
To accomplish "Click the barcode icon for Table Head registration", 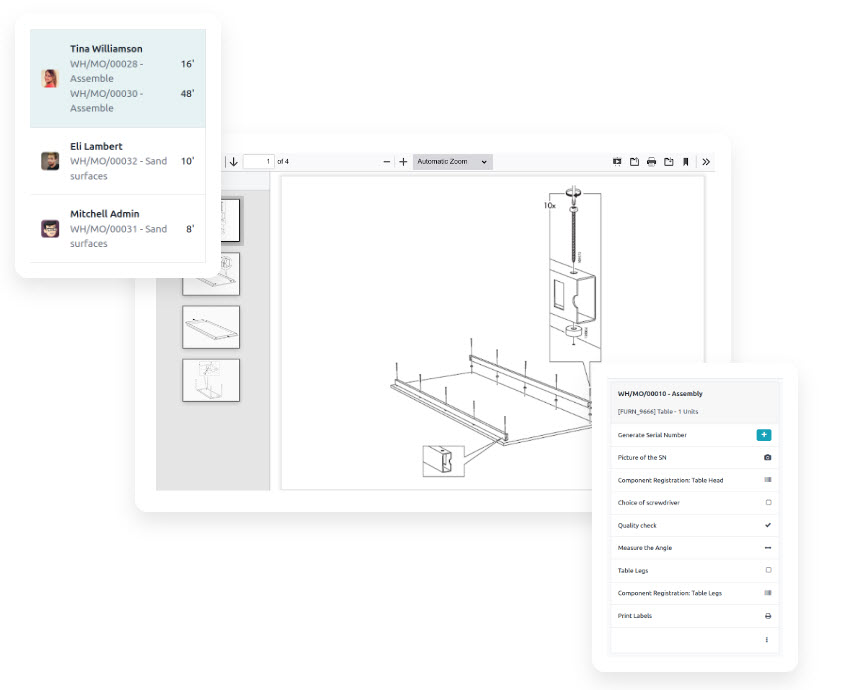I will (x=767, y=480).
